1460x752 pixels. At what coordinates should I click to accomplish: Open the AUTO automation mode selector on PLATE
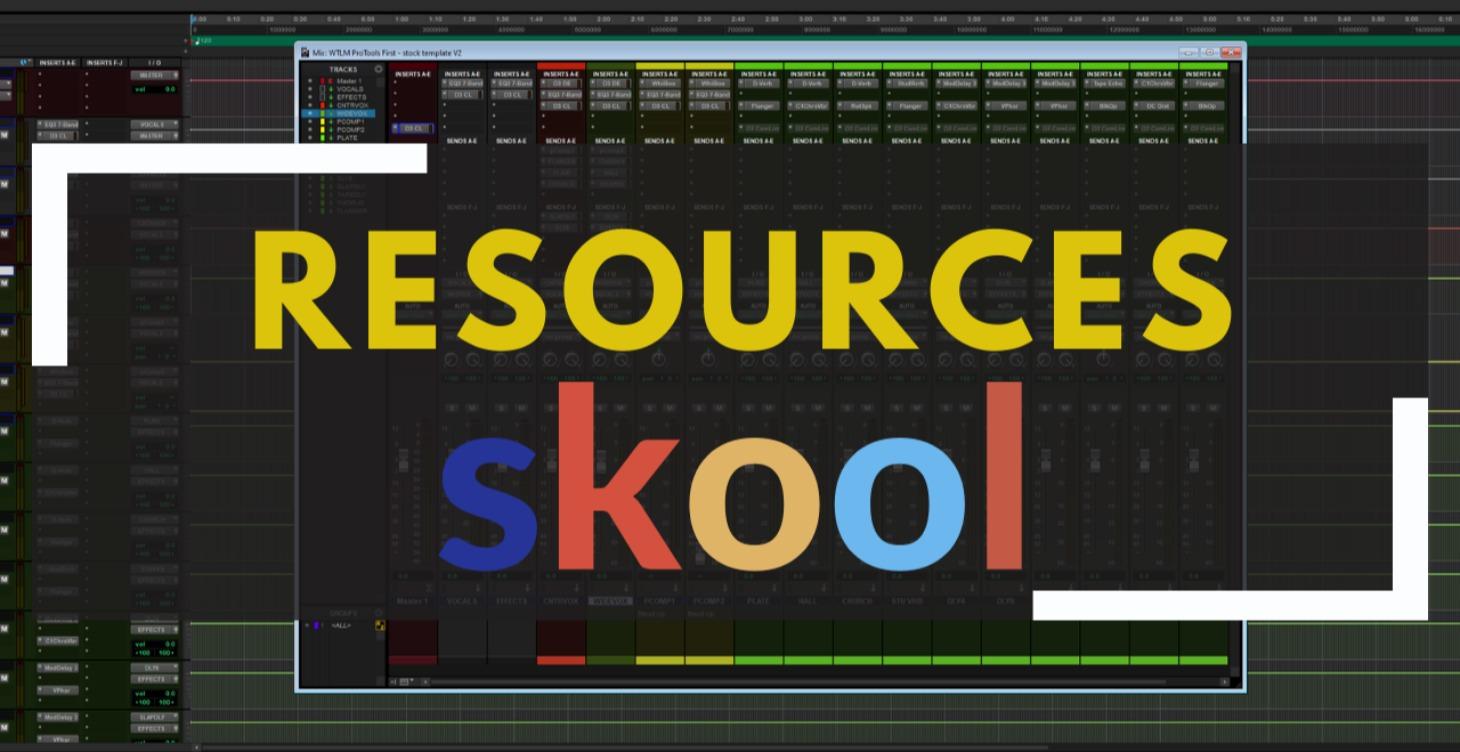click(x=758, y=306)
